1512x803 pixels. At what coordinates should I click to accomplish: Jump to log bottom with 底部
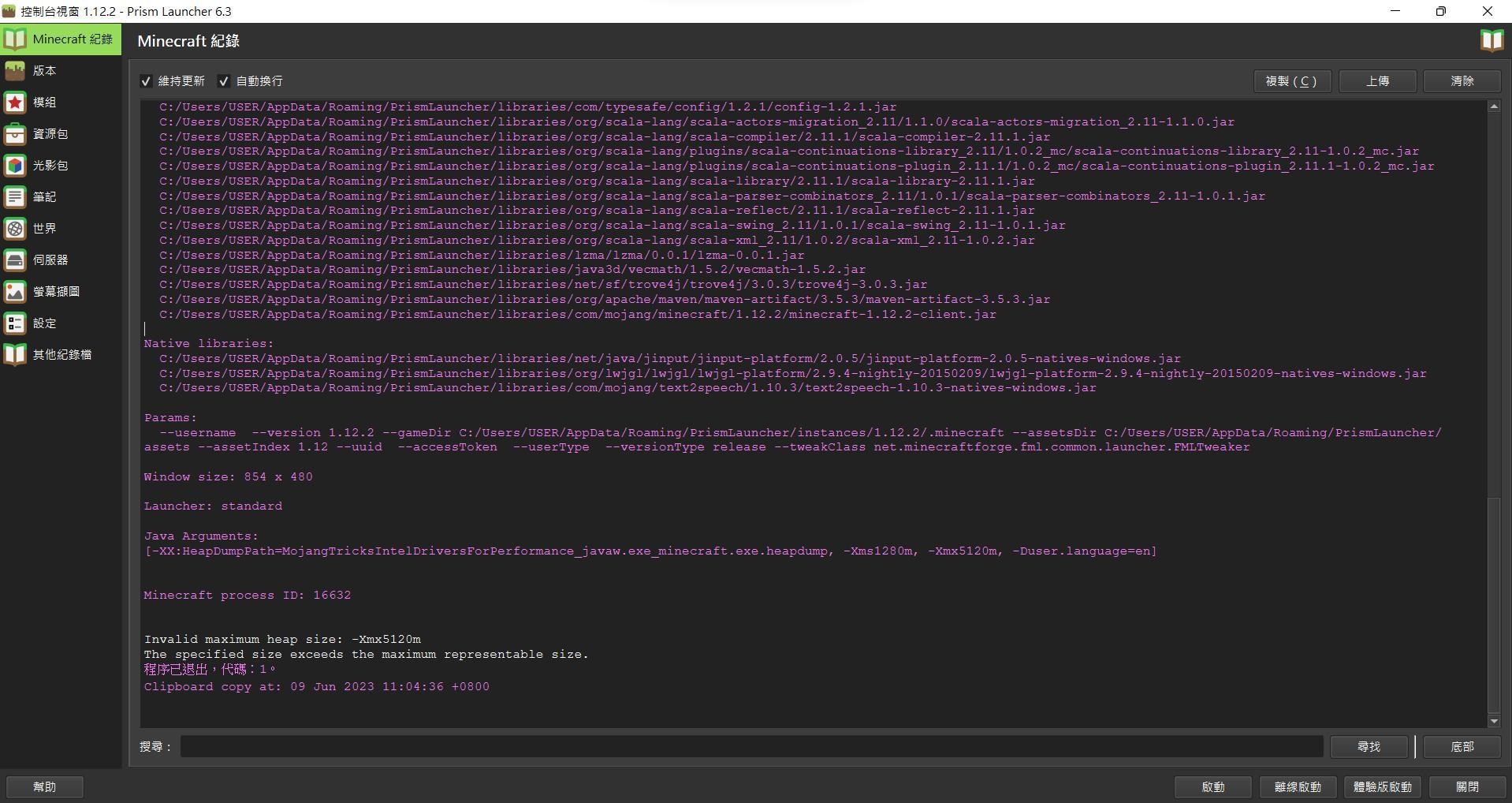(x=1462, y=747)
